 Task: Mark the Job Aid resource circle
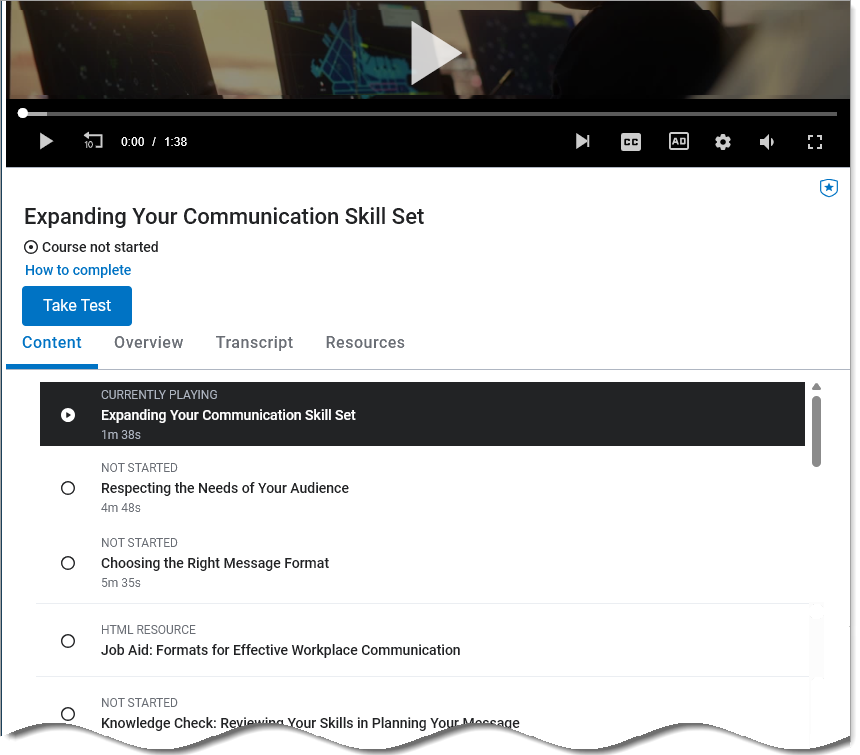click(68, 641)
